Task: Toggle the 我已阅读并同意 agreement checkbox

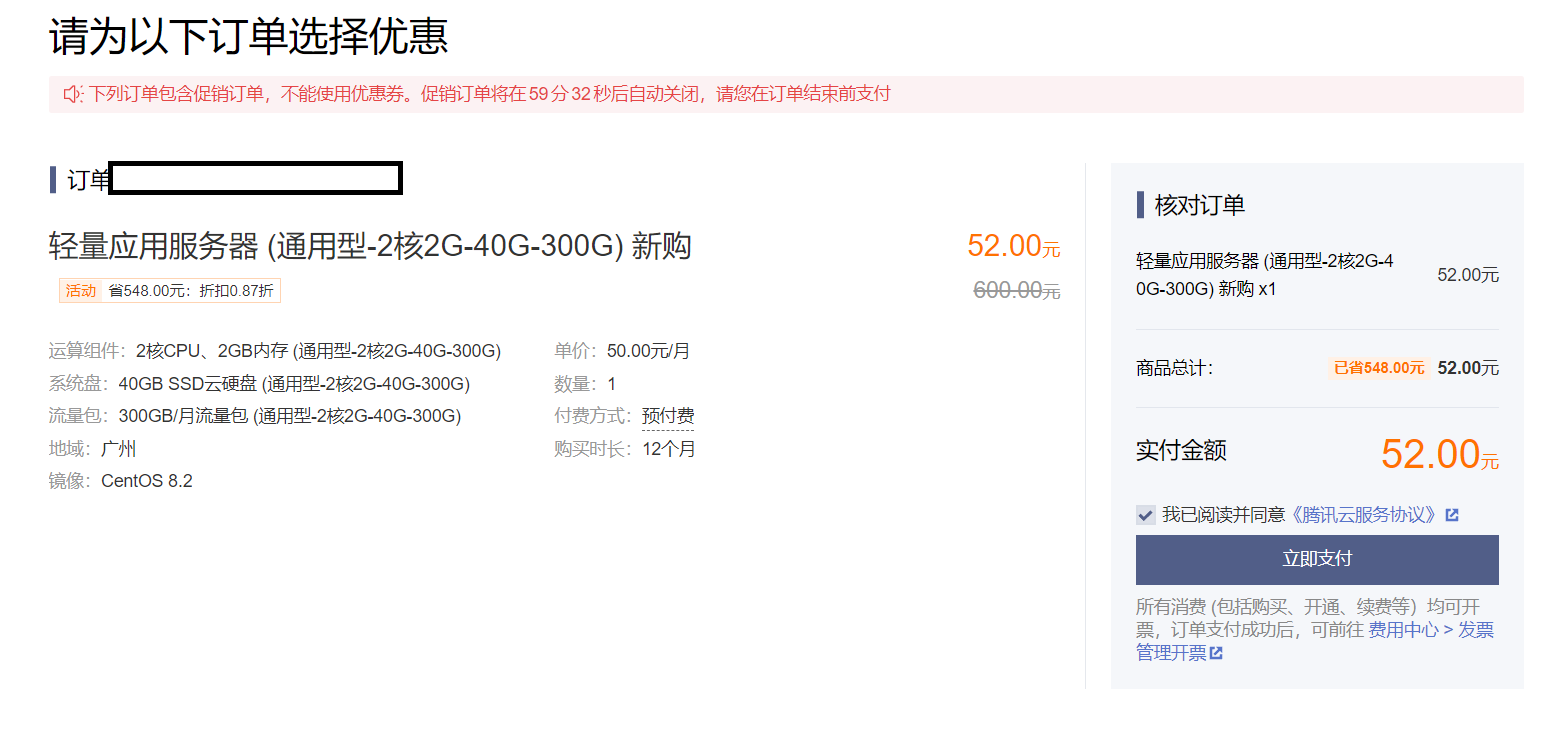Action: pos(1146,515)
